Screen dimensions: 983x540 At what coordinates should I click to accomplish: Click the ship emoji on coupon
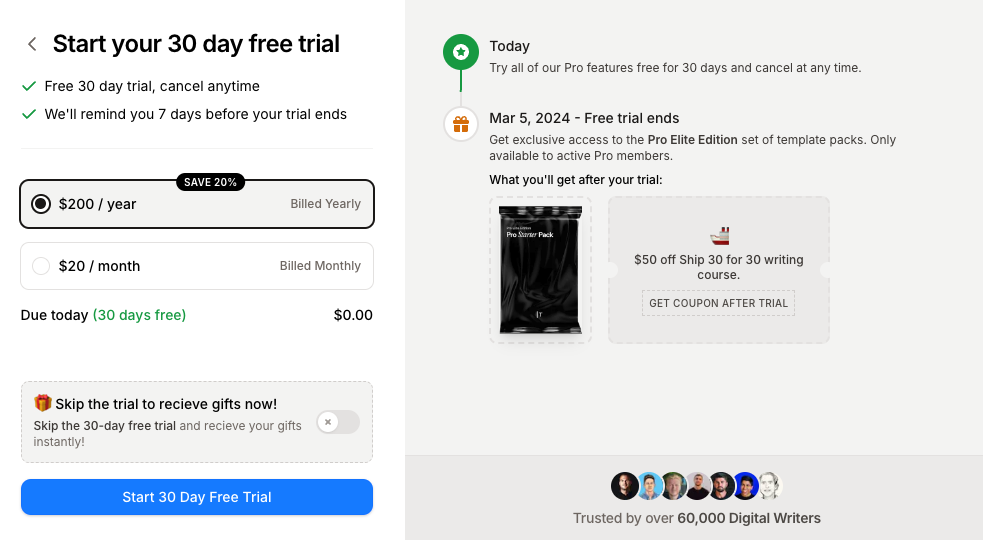719,236
